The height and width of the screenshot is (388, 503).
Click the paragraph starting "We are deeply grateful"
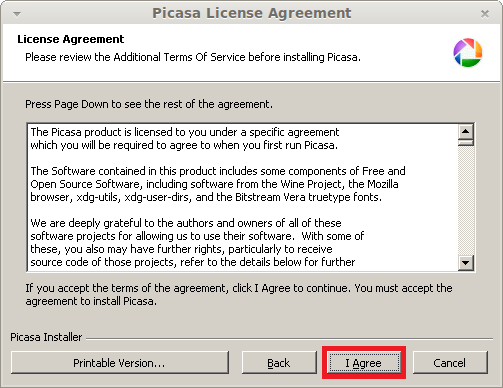click(197, 242)
